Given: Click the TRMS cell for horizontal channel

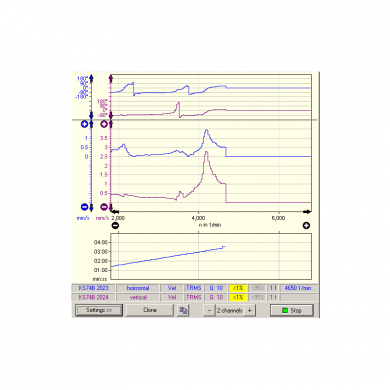Looking at the screenshot, I should pos(194,288).
